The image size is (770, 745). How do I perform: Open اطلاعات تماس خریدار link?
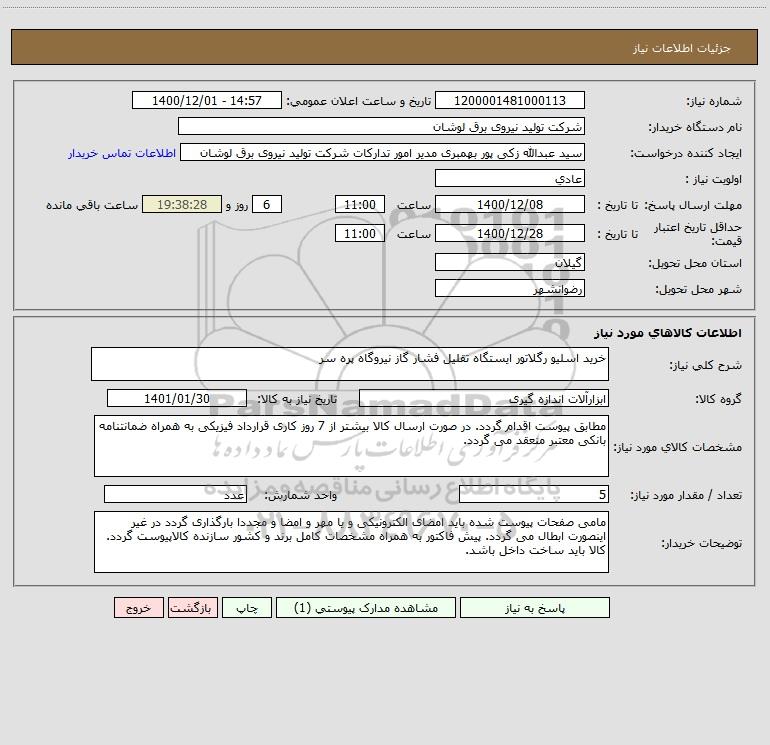[122, 153]
